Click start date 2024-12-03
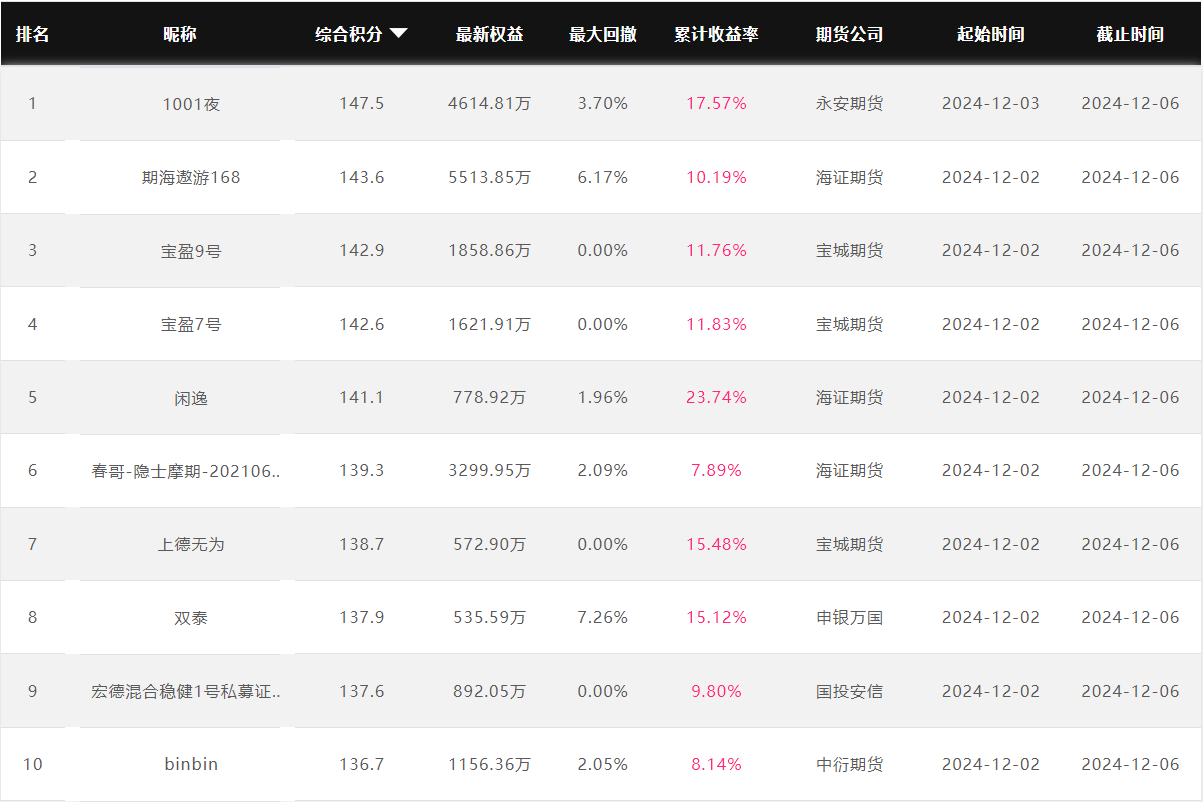 pos(990,104)
